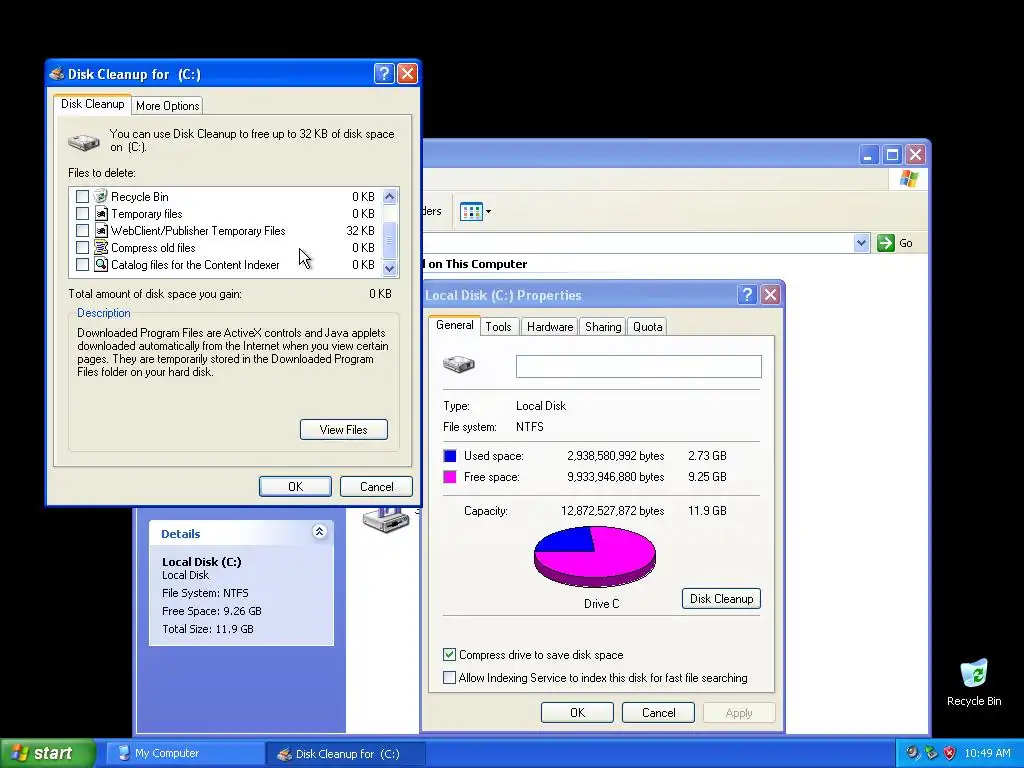Viewport: 1024px width, 768px height.
Task: Click the volume label input field
Action: 639,366
